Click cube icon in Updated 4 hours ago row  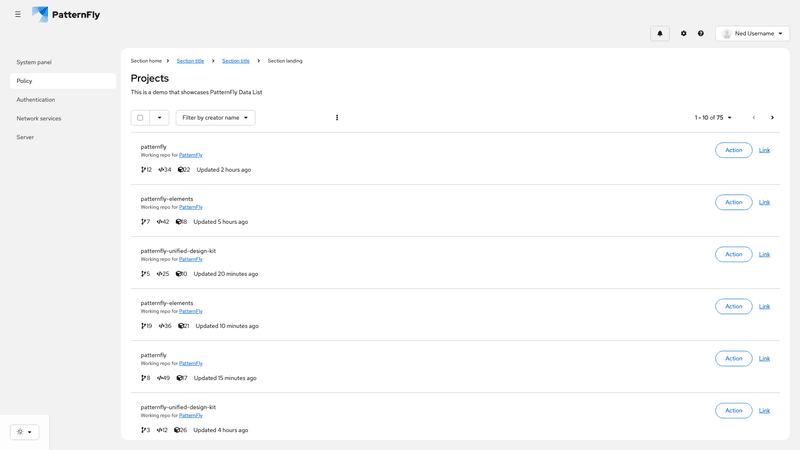click(177, 430)
